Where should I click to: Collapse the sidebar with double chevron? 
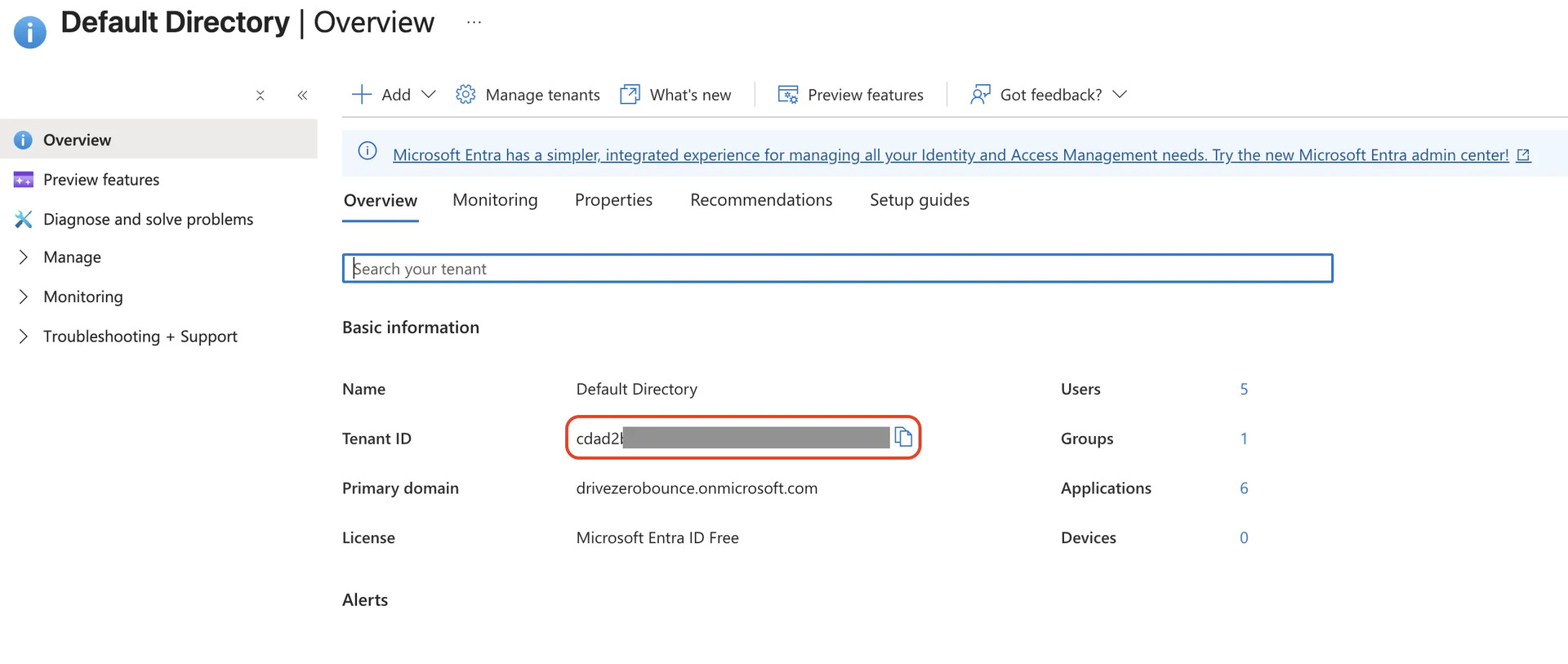point(302,96)
